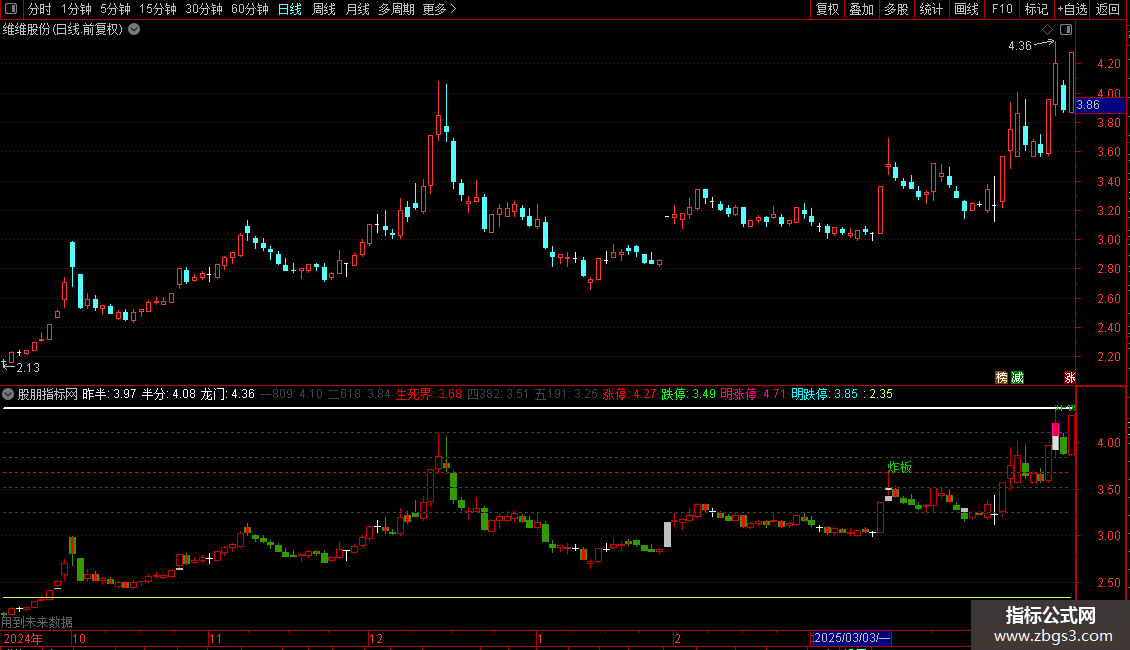Click the 2024年 year label
This screenshot has height=650, width=1130.
(x=22, y=638)
